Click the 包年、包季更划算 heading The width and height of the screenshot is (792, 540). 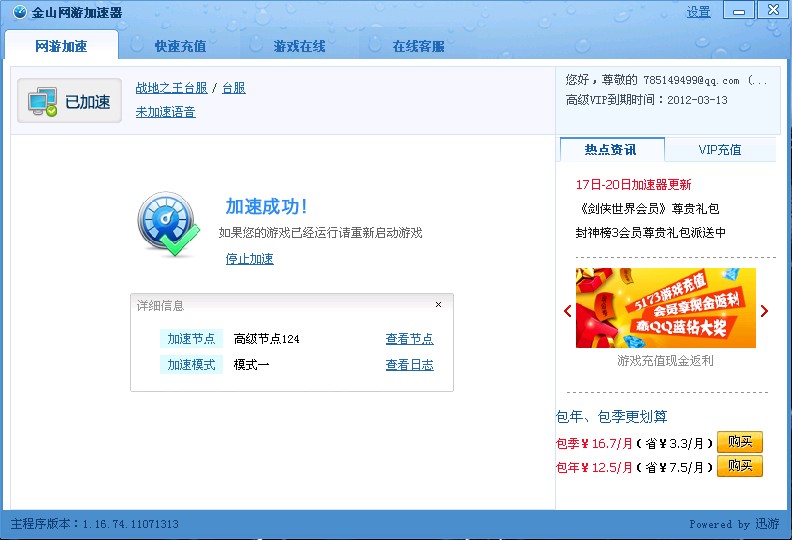[x=611, y=417]
